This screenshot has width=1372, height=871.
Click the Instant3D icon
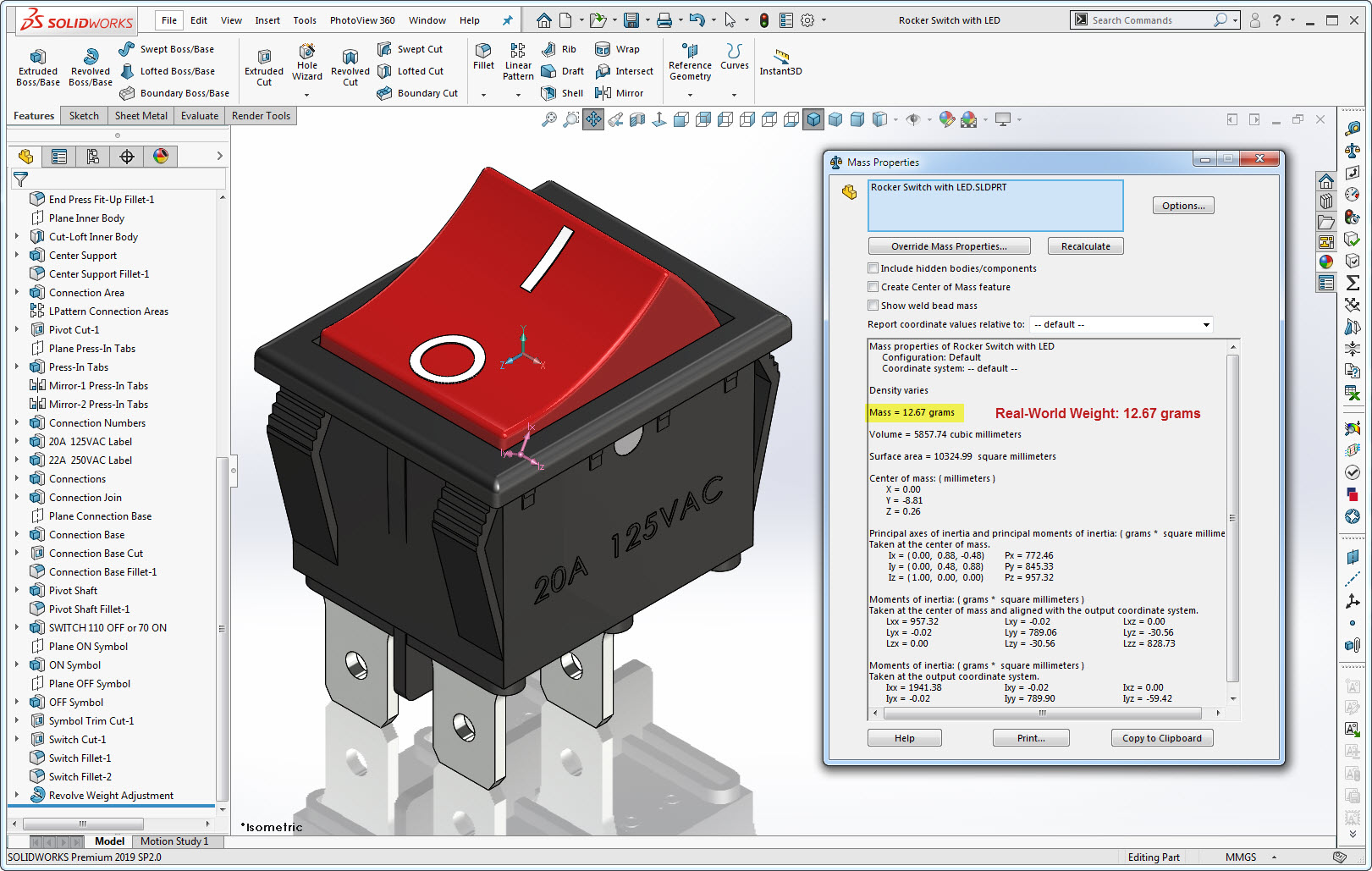click(780, 59)
